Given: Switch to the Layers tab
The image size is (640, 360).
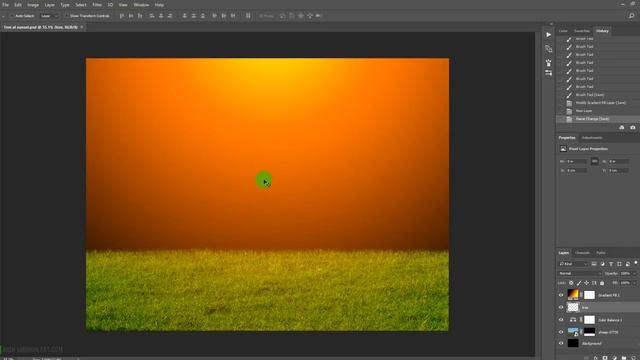Looking at the screenshot, I should pos(564,253).
